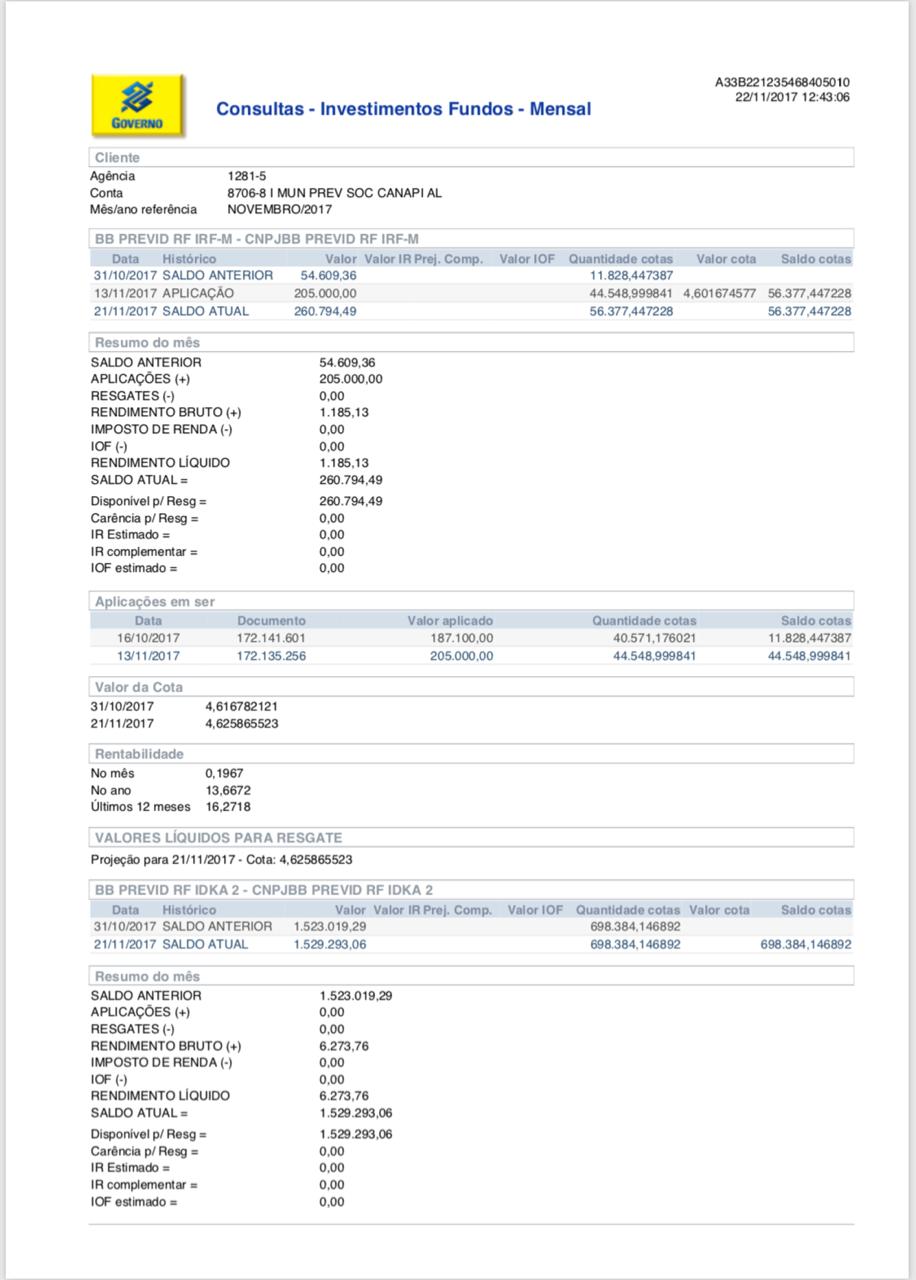Click the "Documento" column header
Viewport: 916px width, 1280px height.
click(x=271, y=621)
